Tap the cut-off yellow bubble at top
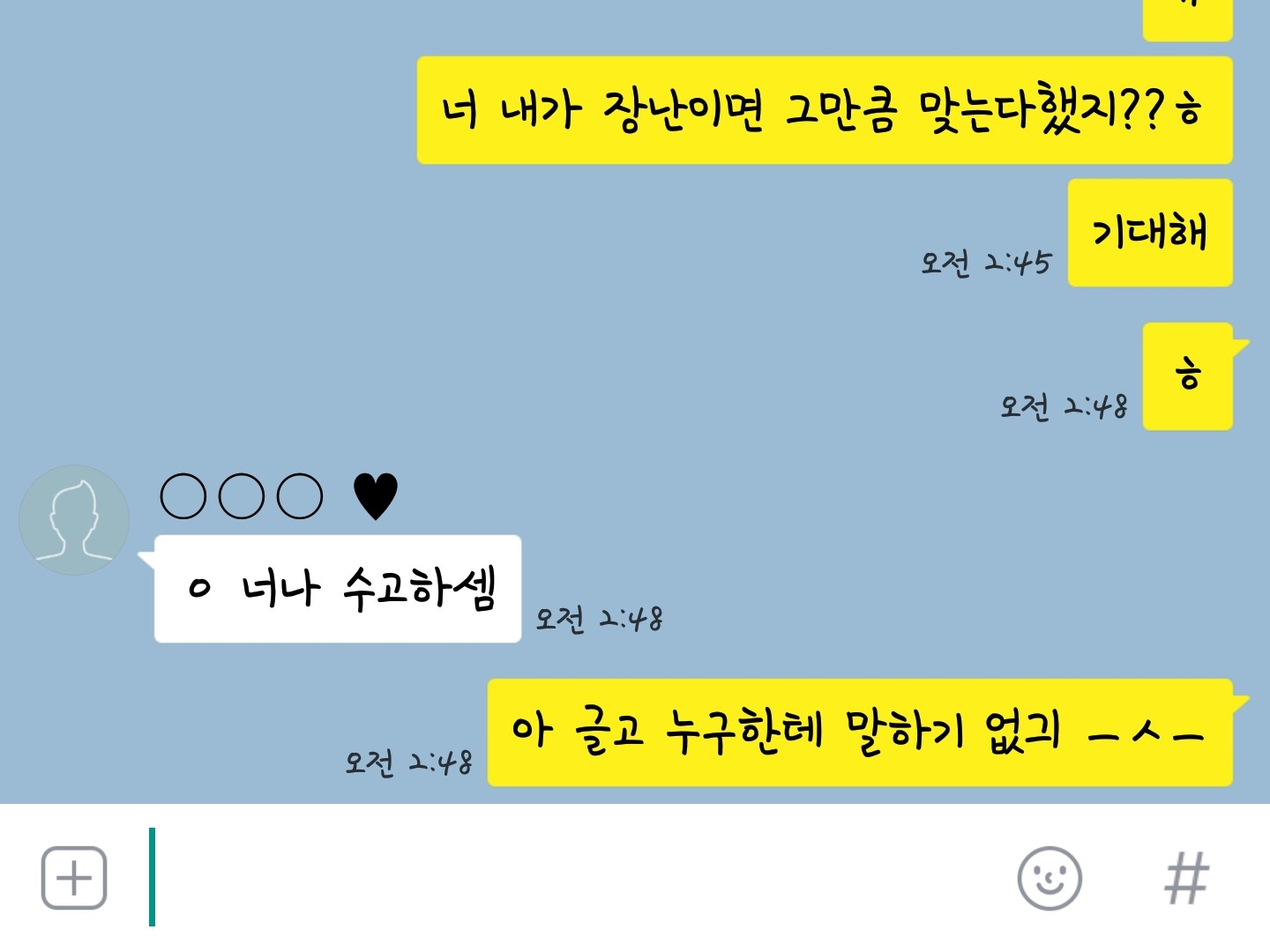The height and width of the screenshot is (952, 1270). [x=1188, y=19]
